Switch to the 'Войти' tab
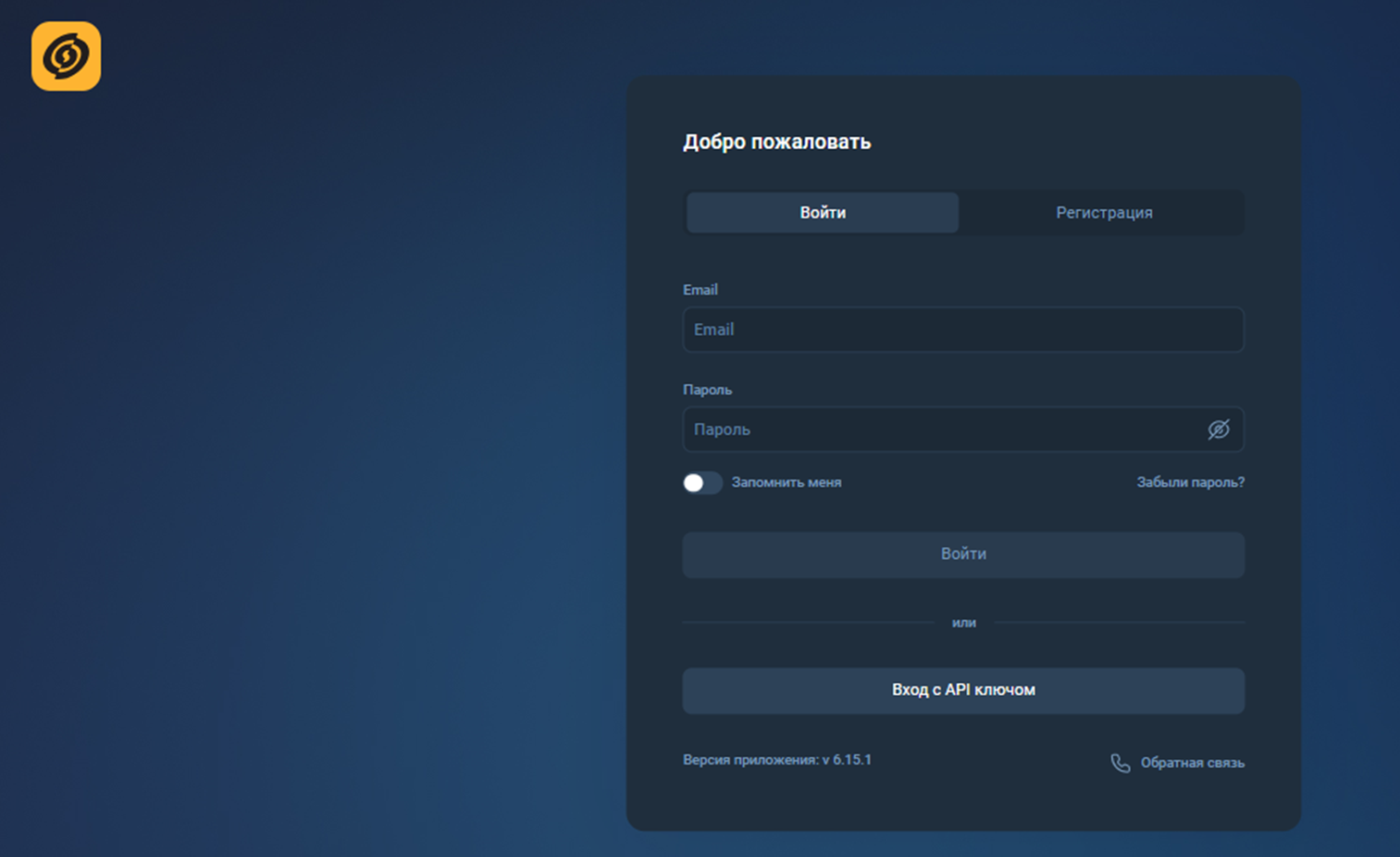The image size is (1400, 857). point(822,213)
